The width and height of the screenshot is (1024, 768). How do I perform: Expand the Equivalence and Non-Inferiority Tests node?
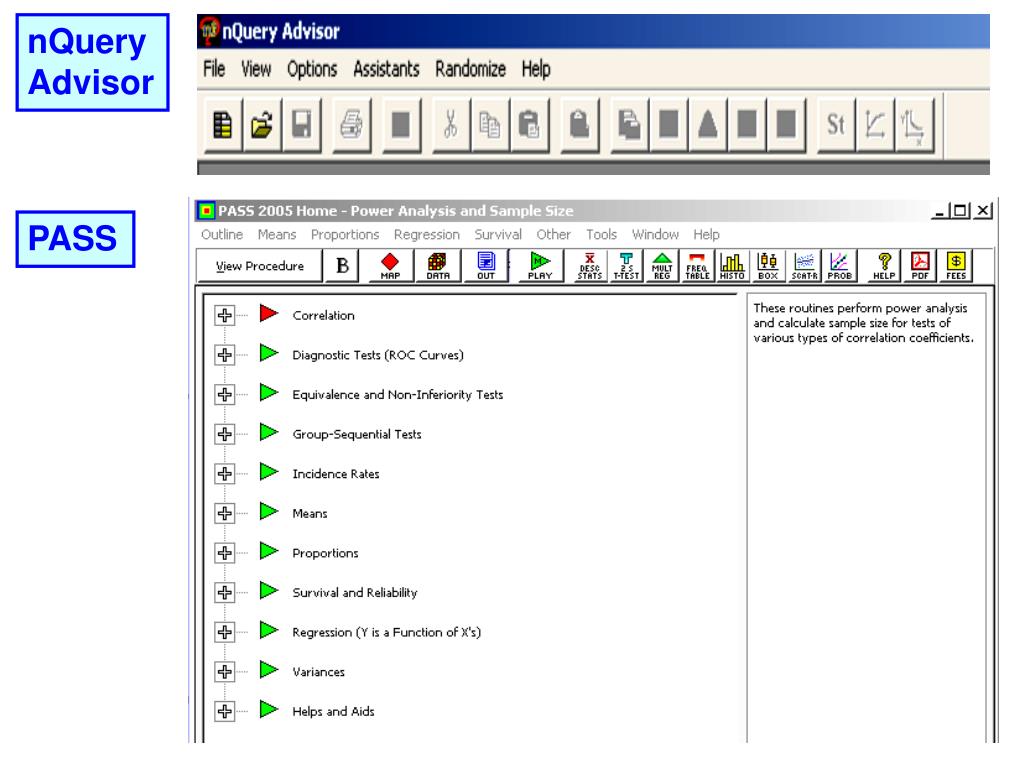[225, 394]
